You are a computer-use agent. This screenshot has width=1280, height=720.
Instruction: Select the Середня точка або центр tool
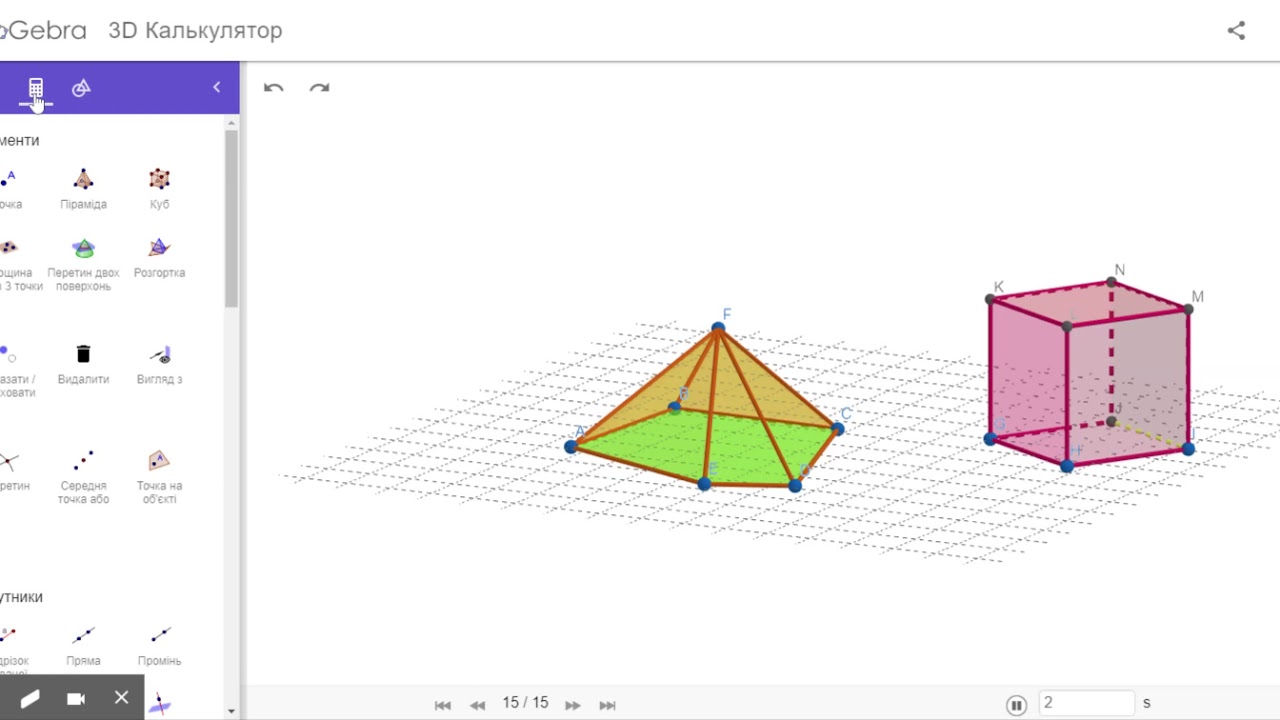click(x=83, y=476)
